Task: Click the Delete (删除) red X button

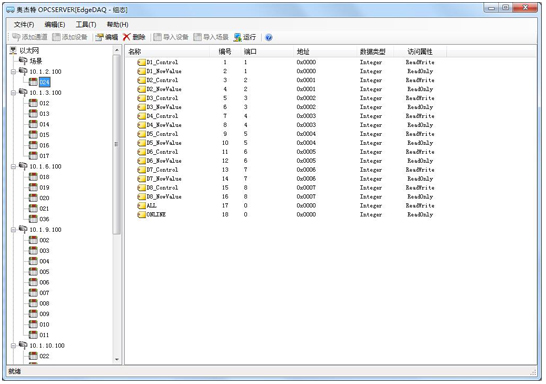Action: click(134, 37)
